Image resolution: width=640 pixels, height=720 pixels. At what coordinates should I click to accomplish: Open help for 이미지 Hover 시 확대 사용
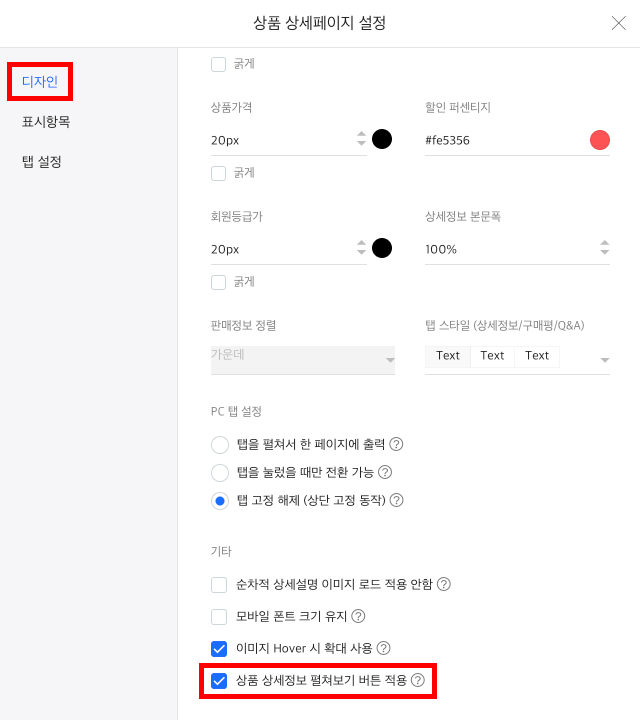pos(383,648)
